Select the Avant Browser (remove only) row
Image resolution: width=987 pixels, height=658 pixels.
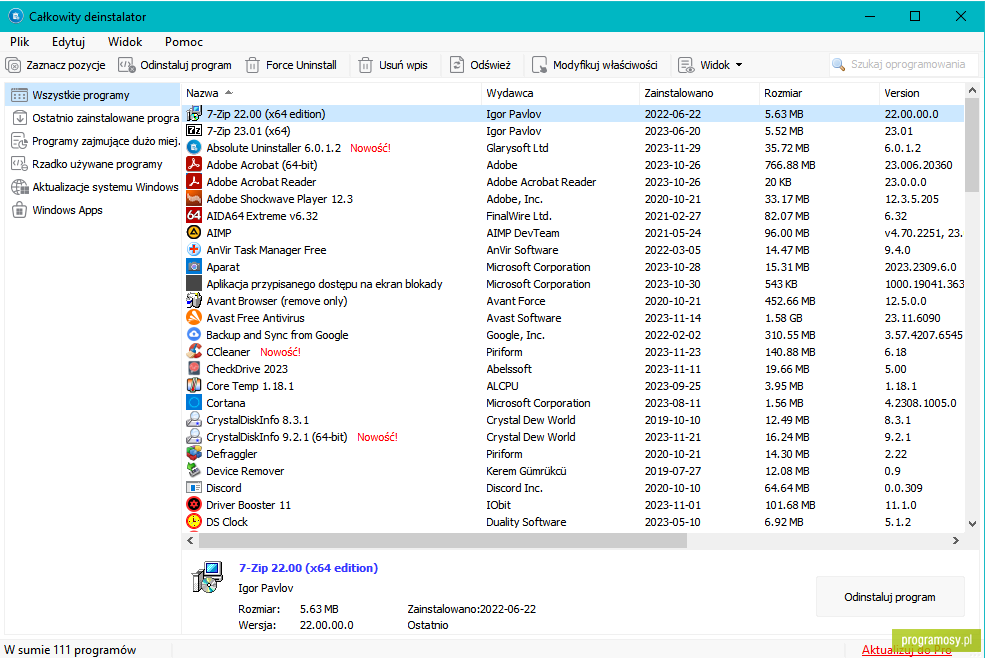573,301
